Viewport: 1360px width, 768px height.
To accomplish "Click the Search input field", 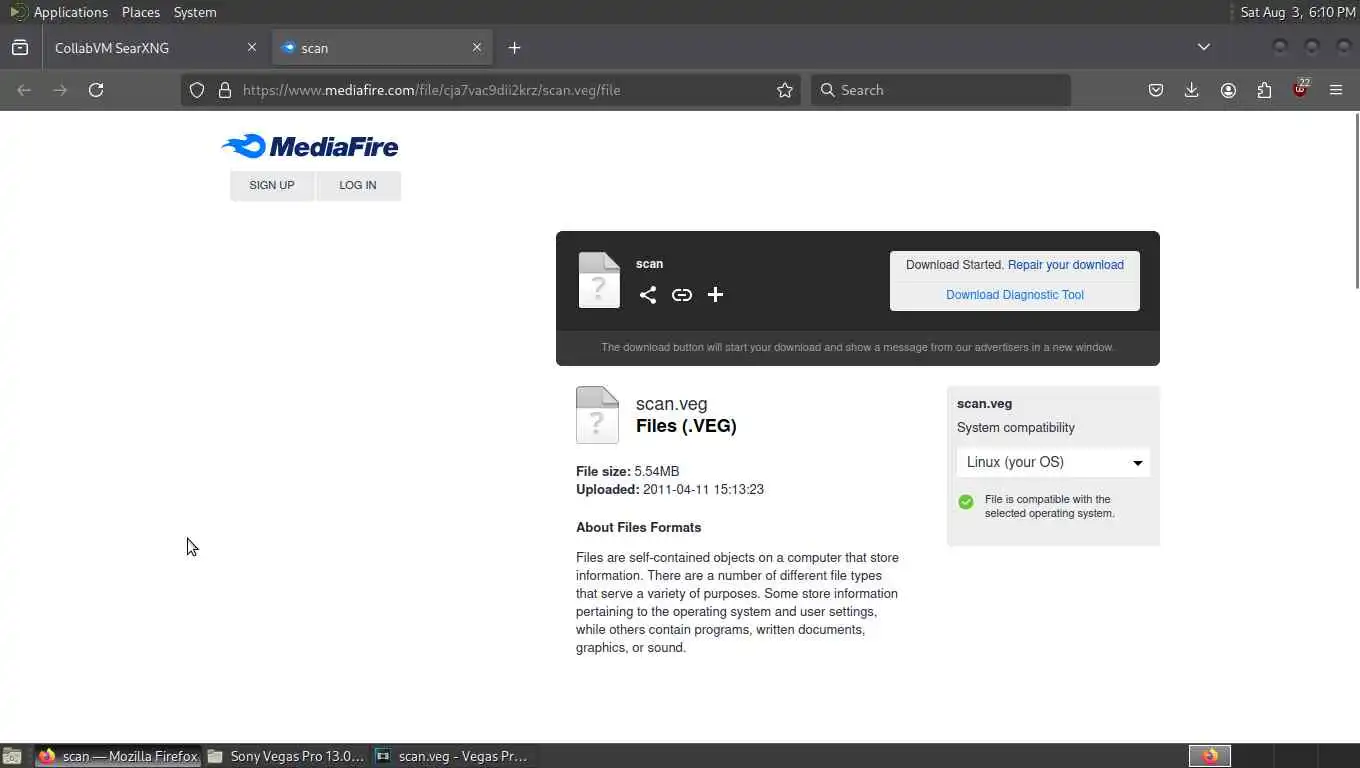I will click(x=940, y=90).
